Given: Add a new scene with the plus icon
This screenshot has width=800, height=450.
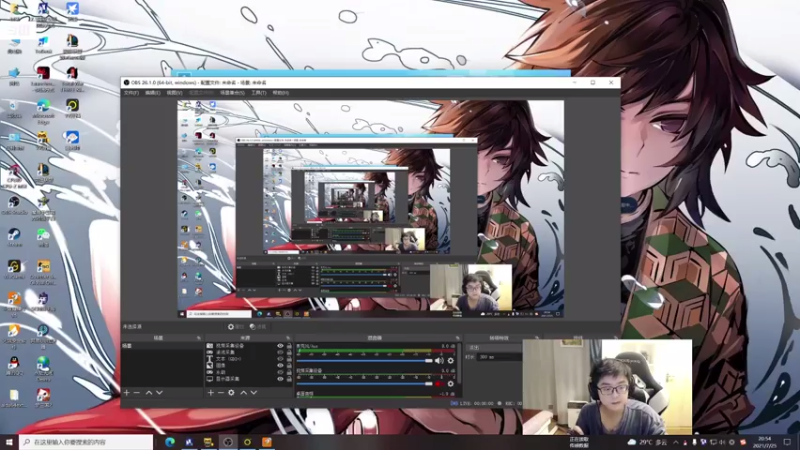Looking at the screenshot, I should pos(127,393).
